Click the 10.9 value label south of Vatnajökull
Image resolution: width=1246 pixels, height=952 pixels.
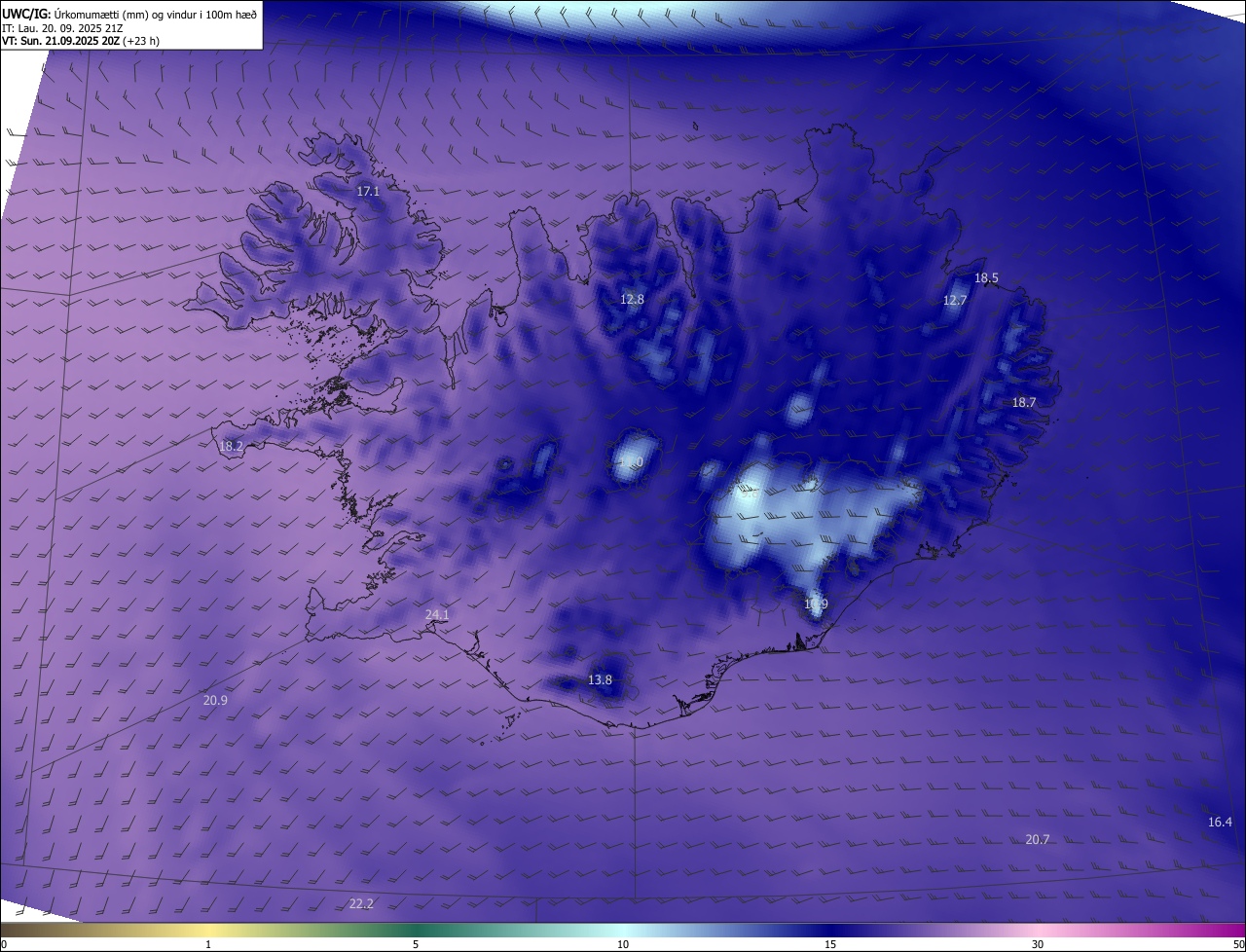click(x=816, y=604)
